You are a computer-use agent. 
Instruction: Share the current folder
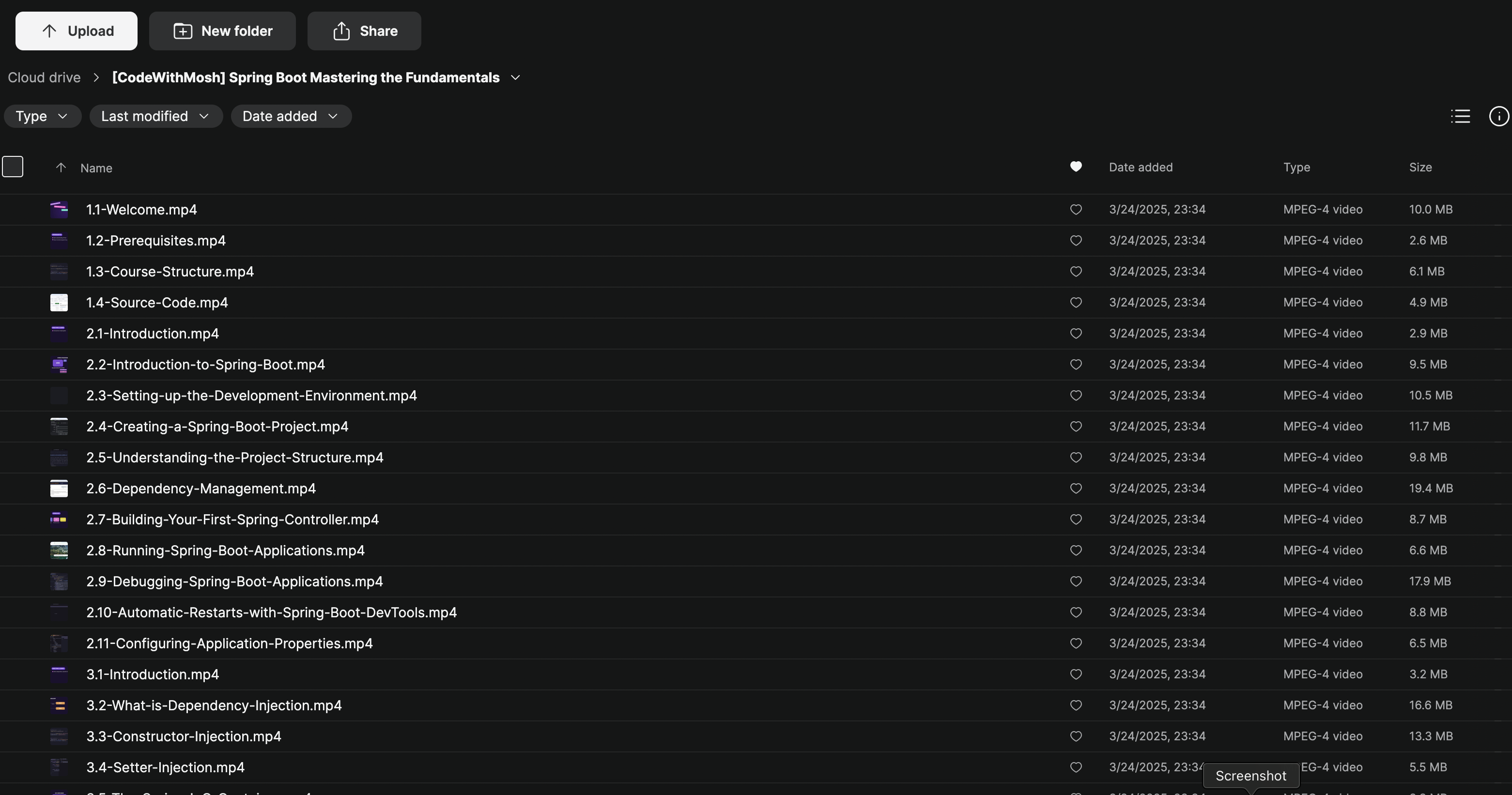click(x=364, y=31)
